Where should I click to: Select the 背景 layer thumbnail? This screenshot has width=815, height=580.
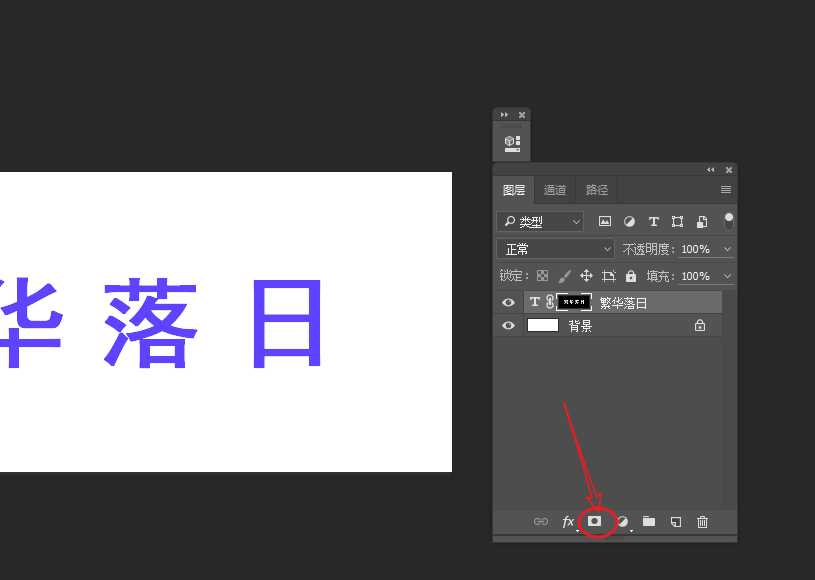[x=542, y=325]
